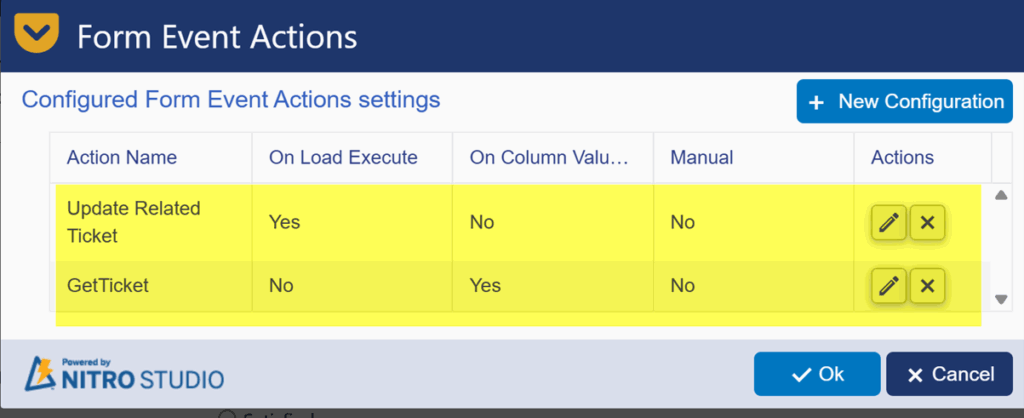Click the On Load Execute column header
The height and width of the screenshot is (418, 1024).
[x=343, y=157]
